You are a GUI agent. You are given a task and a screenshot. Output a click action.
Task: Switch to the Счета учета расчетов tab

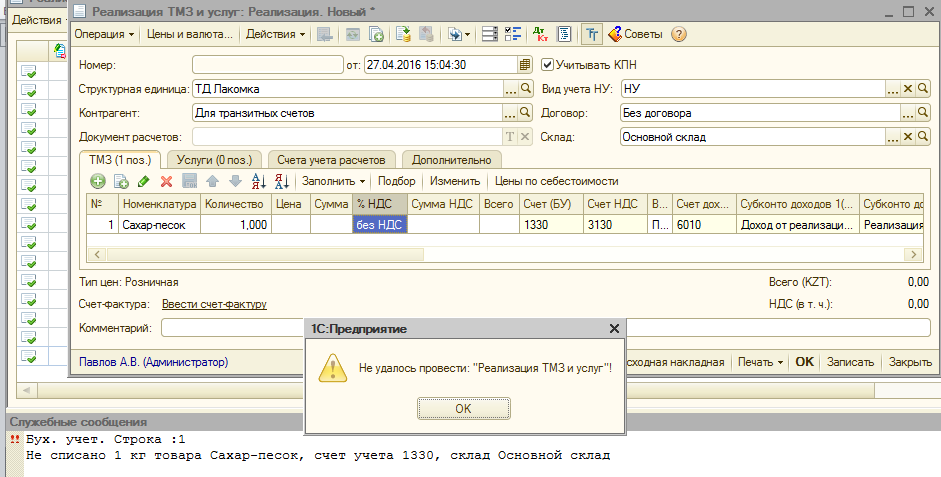[331, 160]
